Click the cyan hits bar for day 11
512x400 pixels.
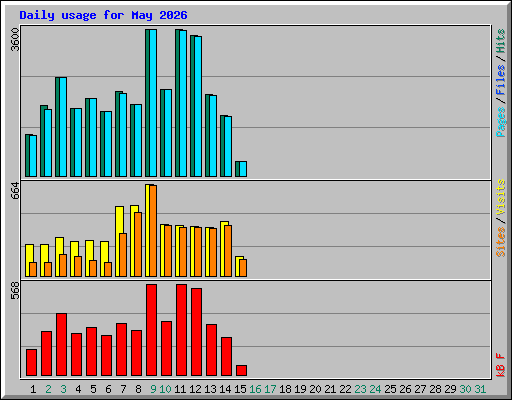[183, 103]
